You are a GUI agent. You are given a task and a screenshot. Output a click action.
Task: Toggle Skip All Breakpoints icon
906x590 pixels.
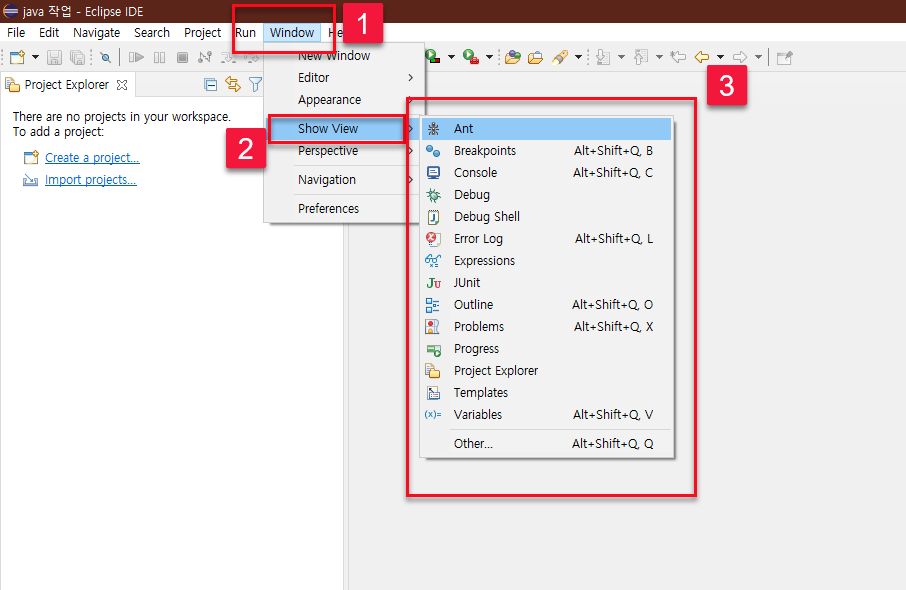coord(105,57)
